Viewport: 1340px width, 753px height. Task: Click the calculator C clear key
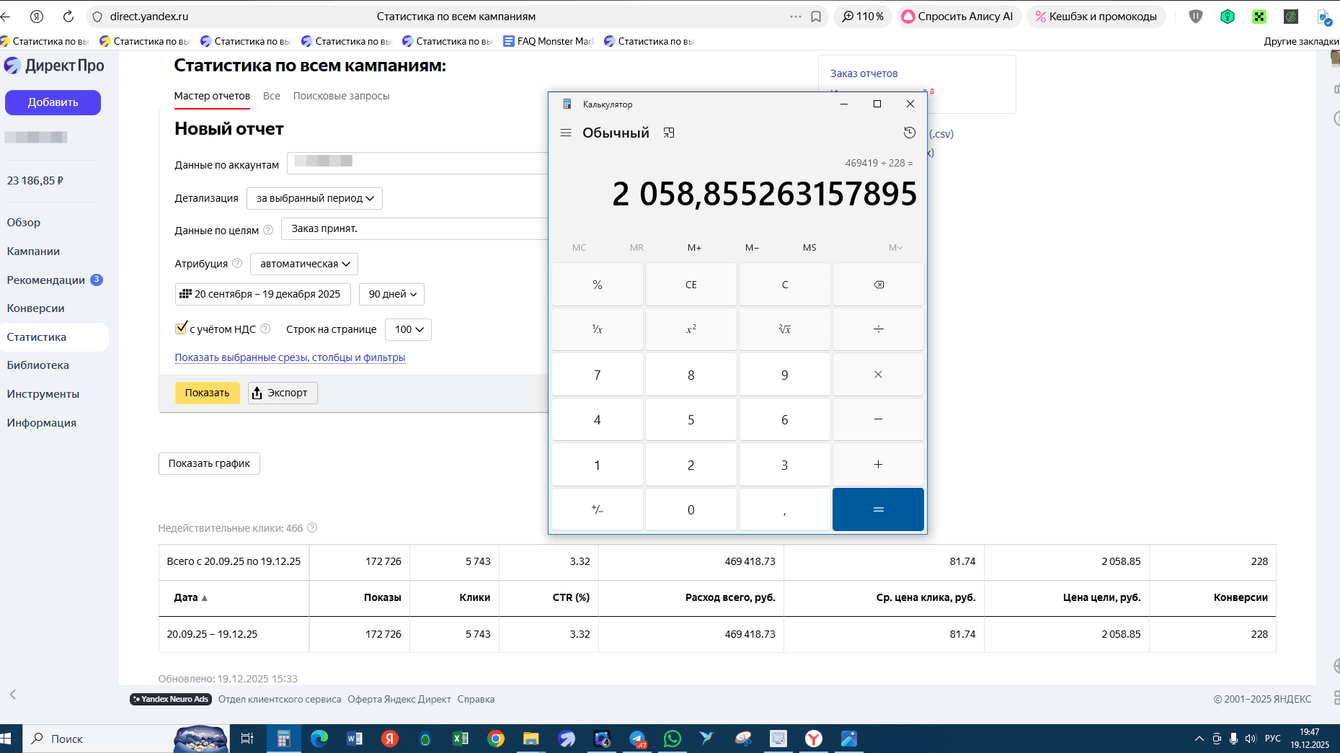785,285
